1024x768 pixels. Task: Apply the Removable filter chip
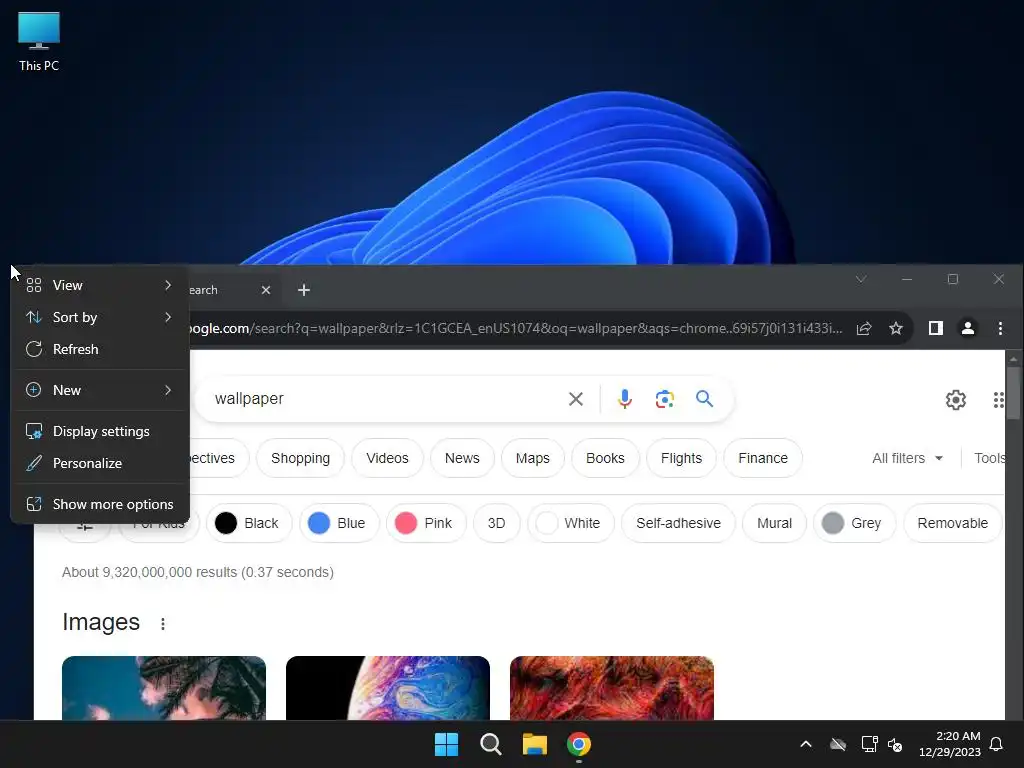click(x=952, y=523)
